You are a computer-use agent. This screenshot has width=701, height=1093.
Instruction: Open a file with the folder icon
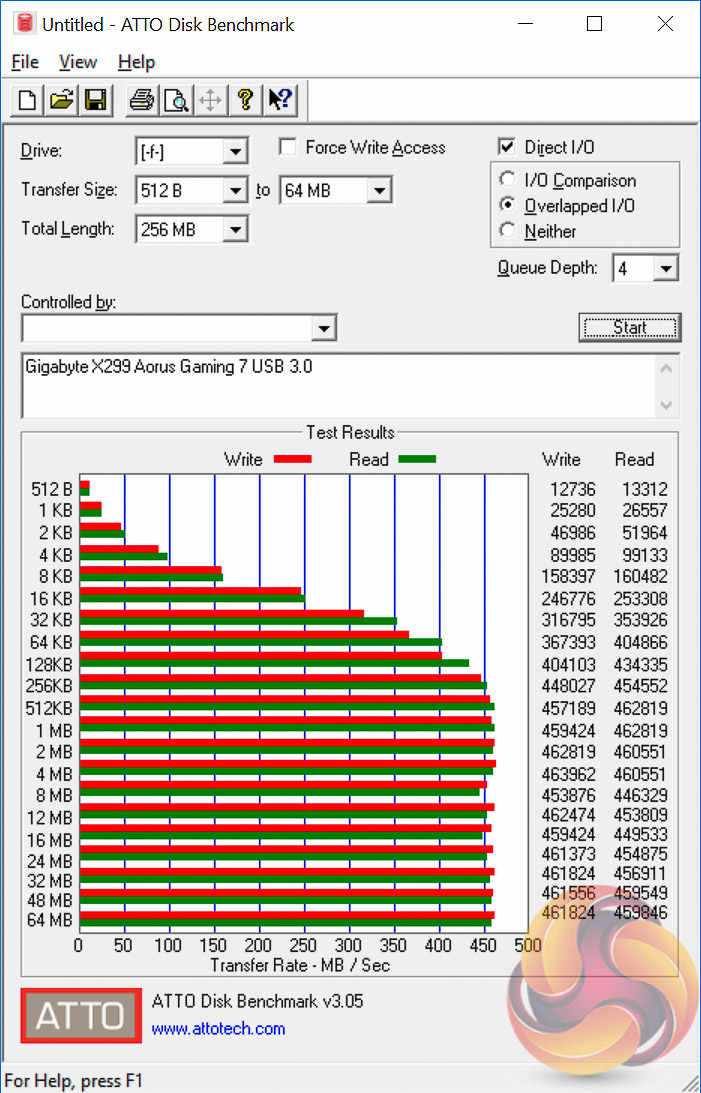coord(61,100)
